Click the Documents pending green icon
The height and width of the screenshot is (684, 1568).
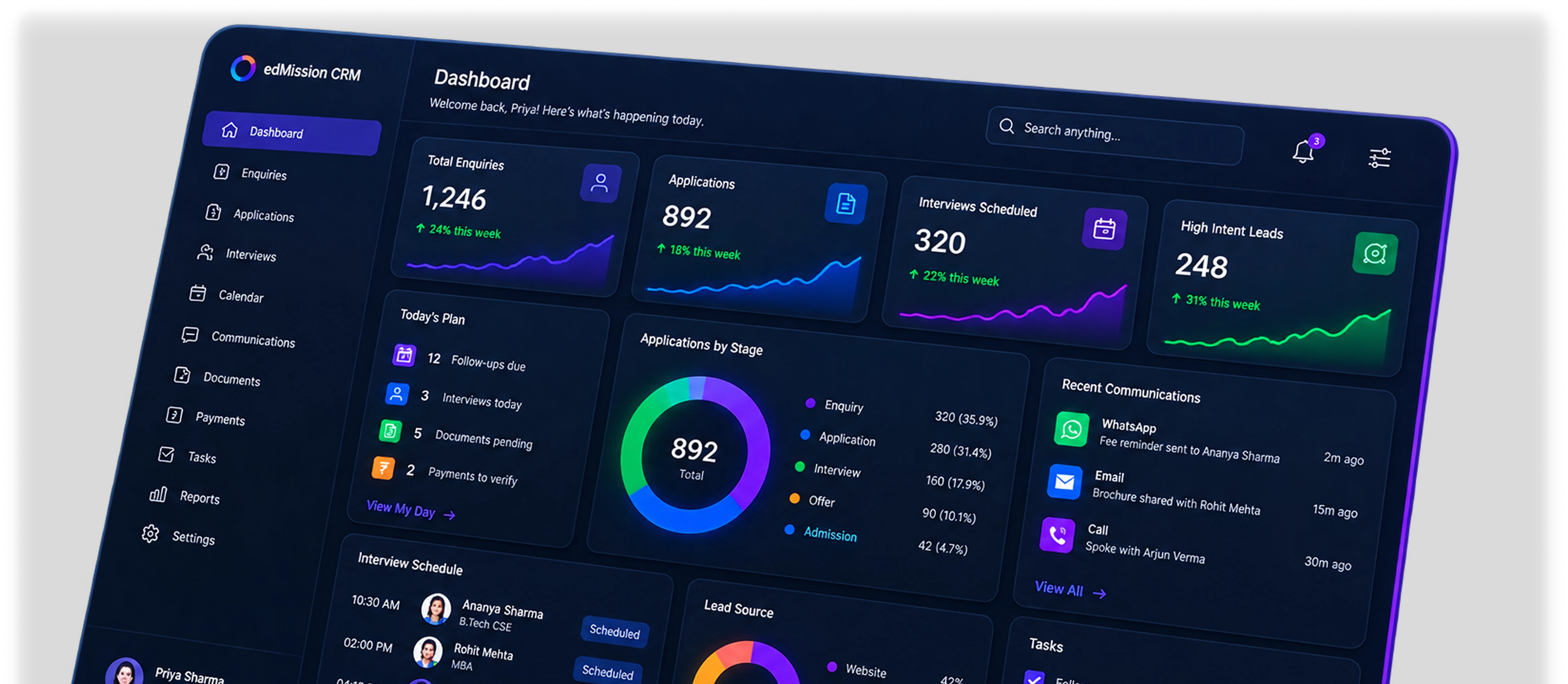click(390, 431)
